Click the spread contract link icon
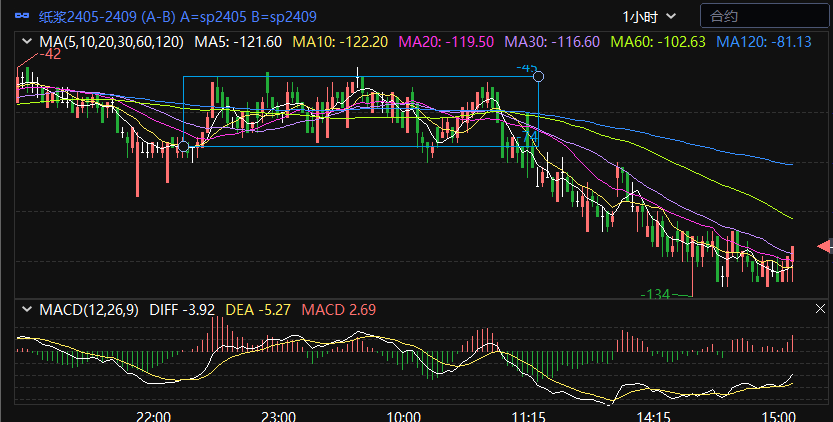 coord(20,16)
